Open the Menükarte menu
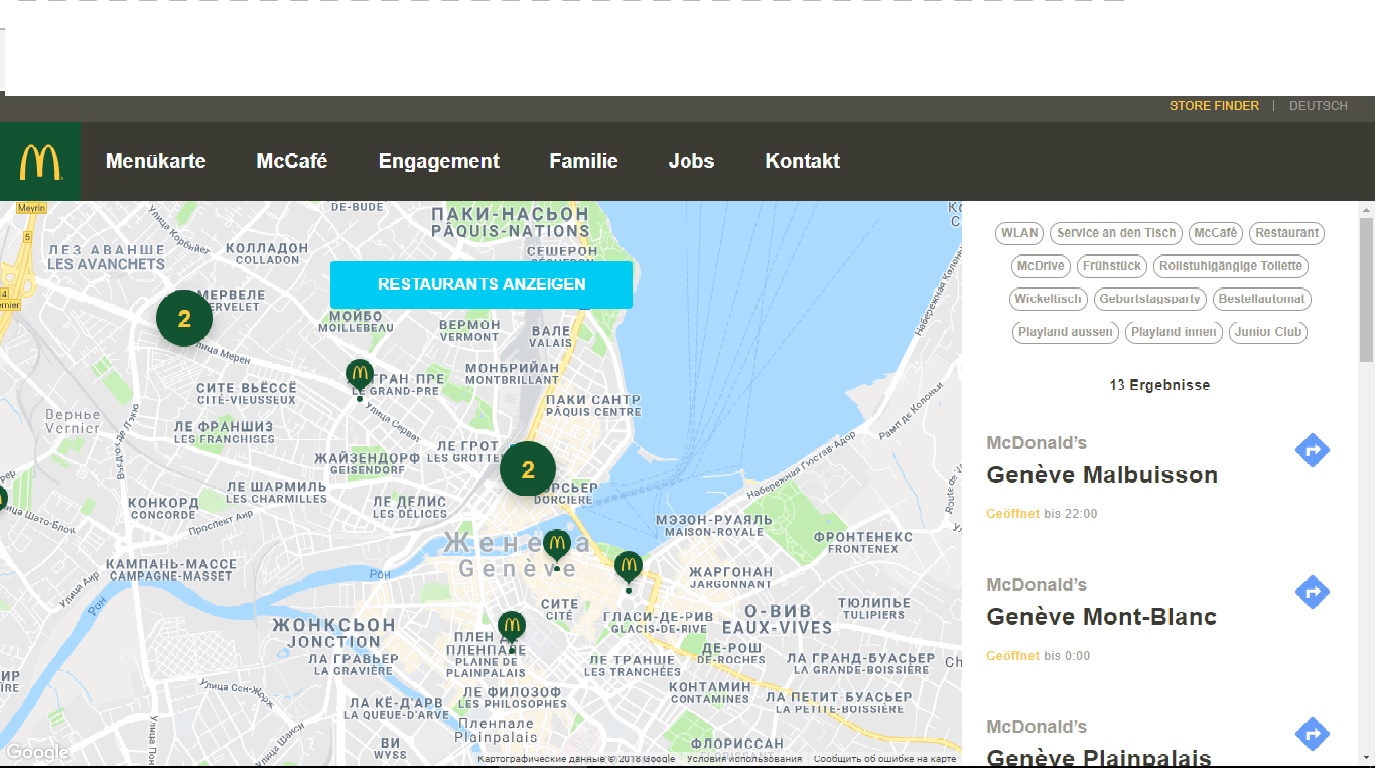Screen dimensions: 1380x784 point(156,161)
